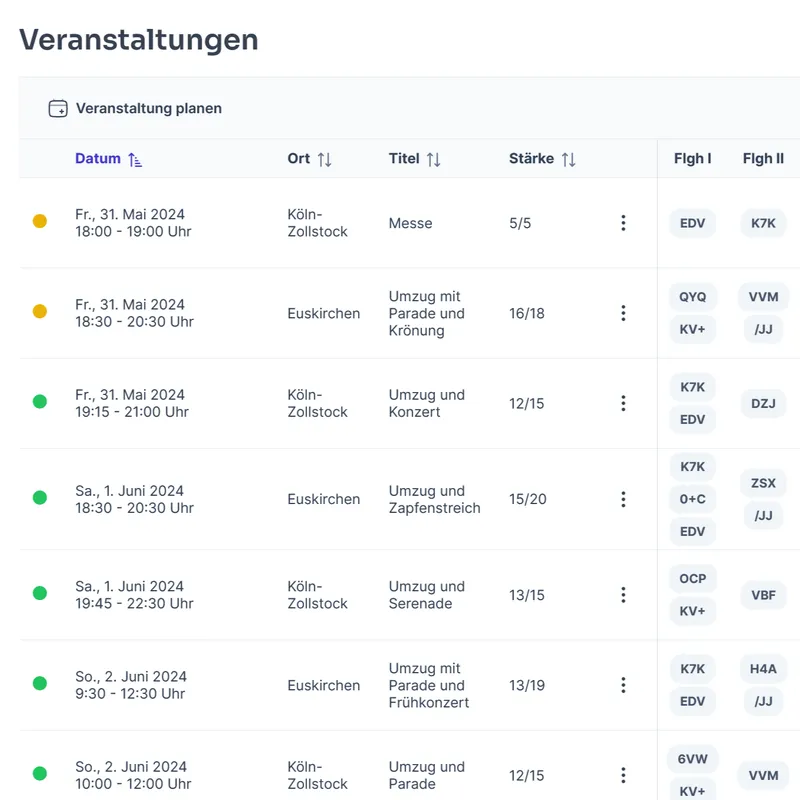This screenshot has height=800, width=800.
Task: Open the kebab menu for the Messe event
Action: tap(623, 222)
